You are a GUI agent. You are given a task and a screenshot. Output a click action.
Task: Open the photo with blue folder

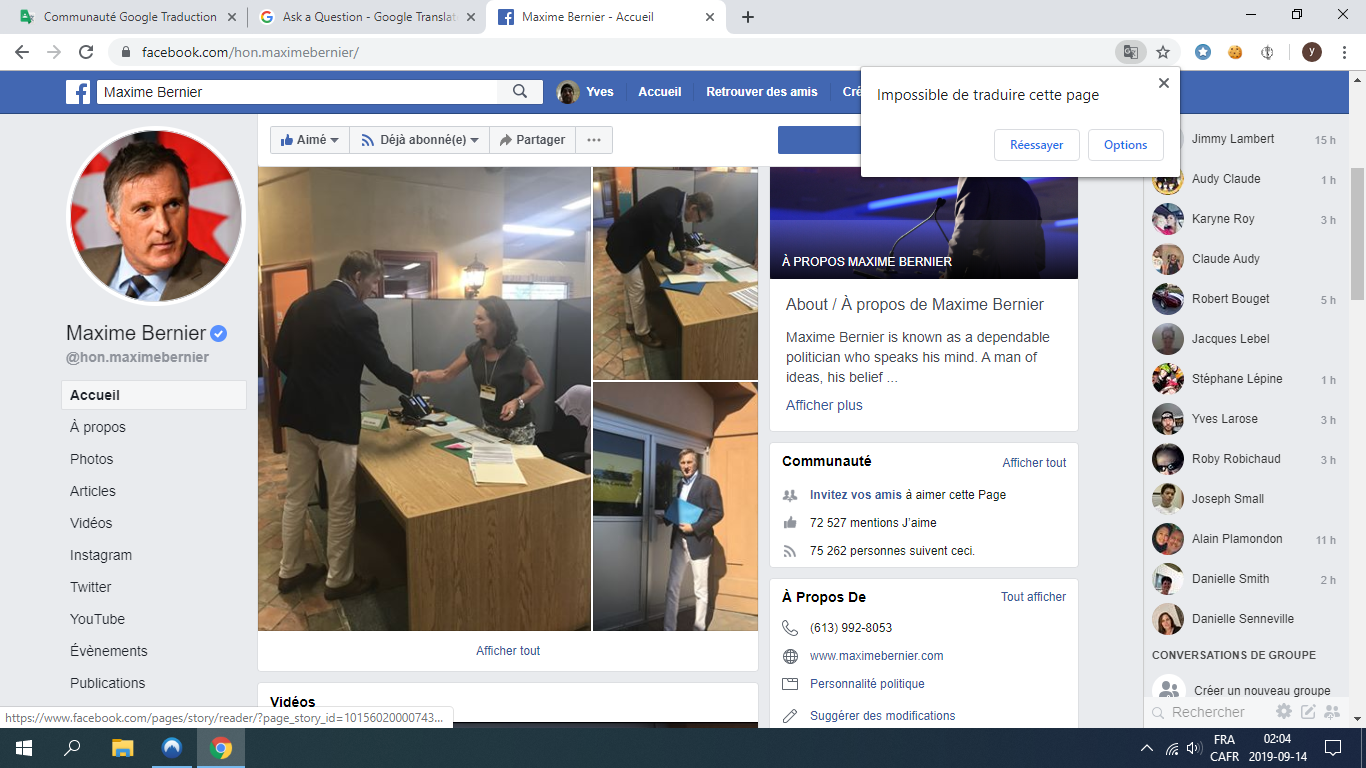coord(676,507)
